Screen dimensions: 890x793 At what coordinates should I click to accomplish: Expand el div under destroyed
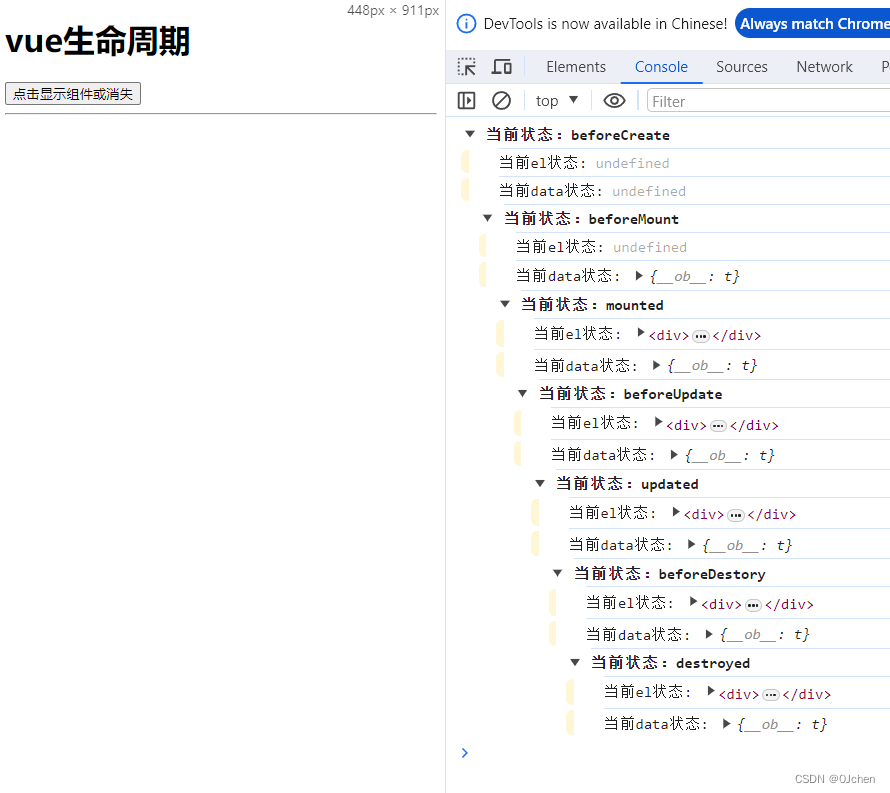711,691
